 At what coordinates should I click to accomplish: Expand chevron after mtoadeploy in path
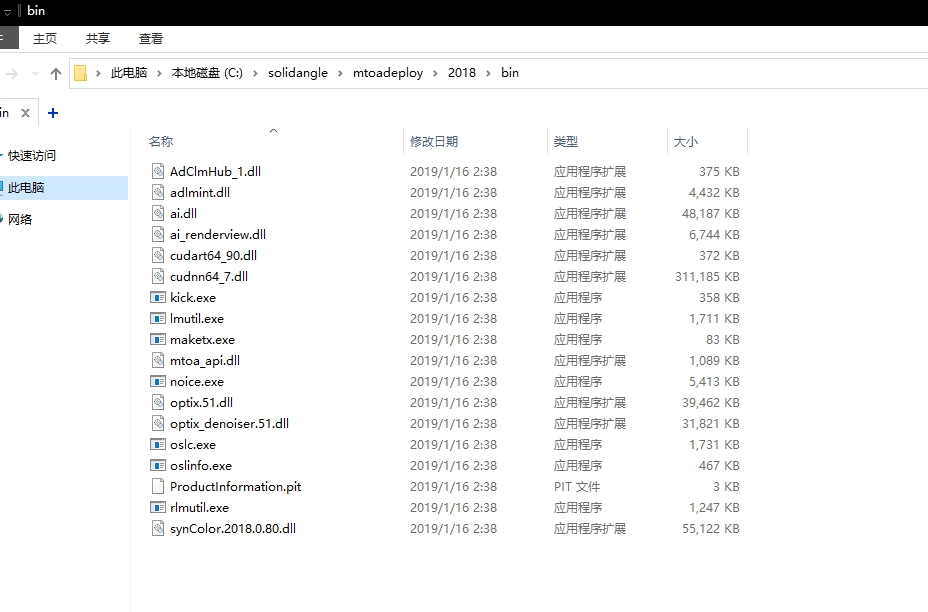pos(436,73)
